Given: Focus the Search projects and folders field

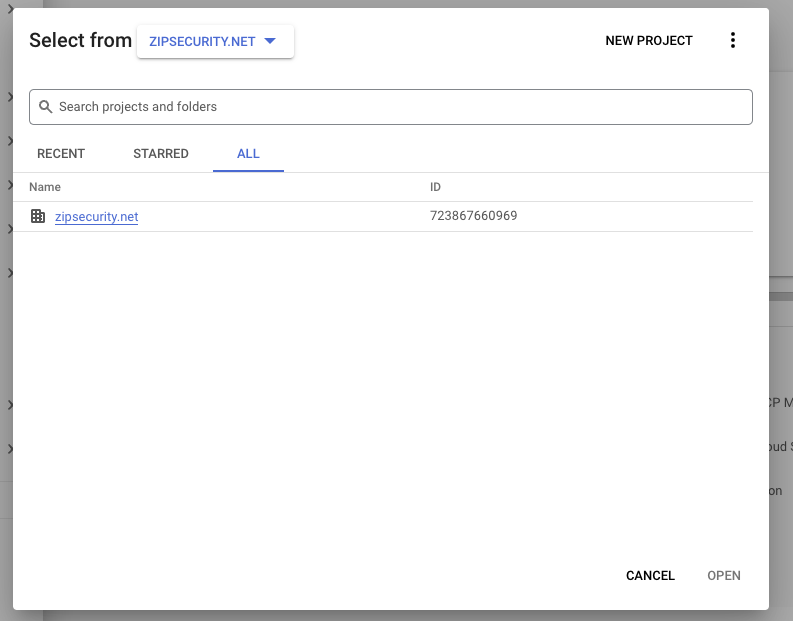Looking at the screenshot, I should pyautogui.click(x=400, y=107).
